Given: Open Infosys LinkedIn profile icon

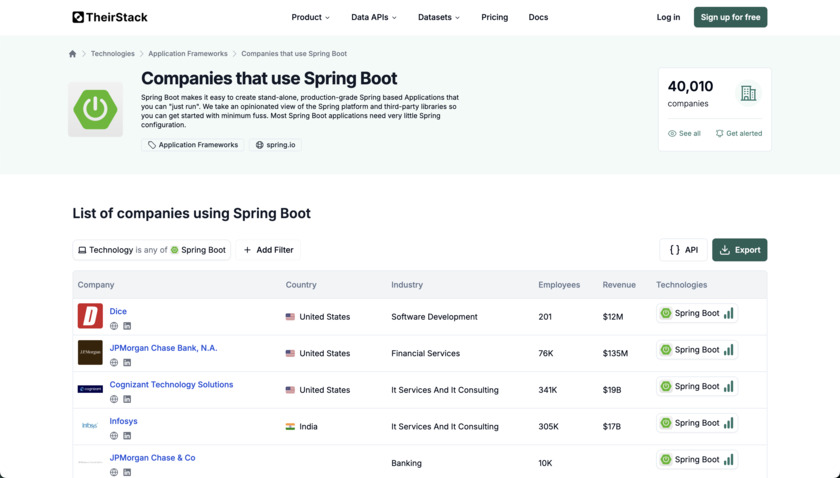Looking at the screenshot, I should [127, 436].
